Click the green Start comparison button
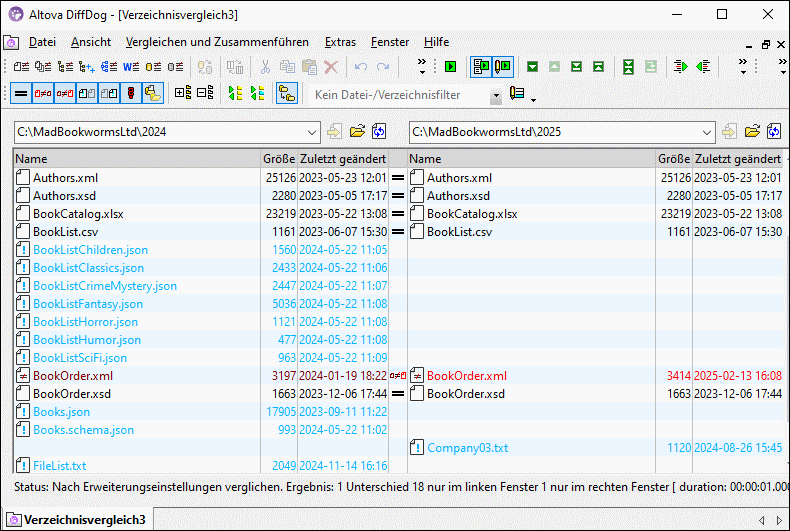 point(451,67)
